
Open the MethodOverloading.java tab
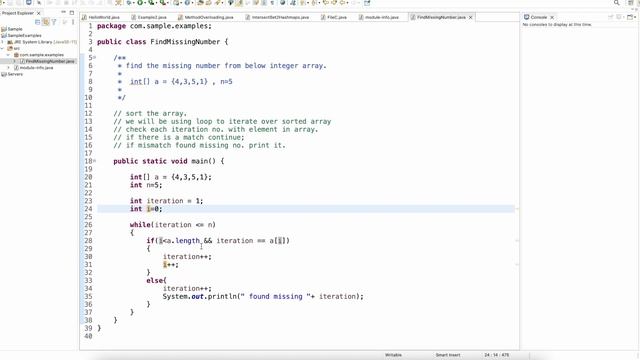[x=206, y=17]
